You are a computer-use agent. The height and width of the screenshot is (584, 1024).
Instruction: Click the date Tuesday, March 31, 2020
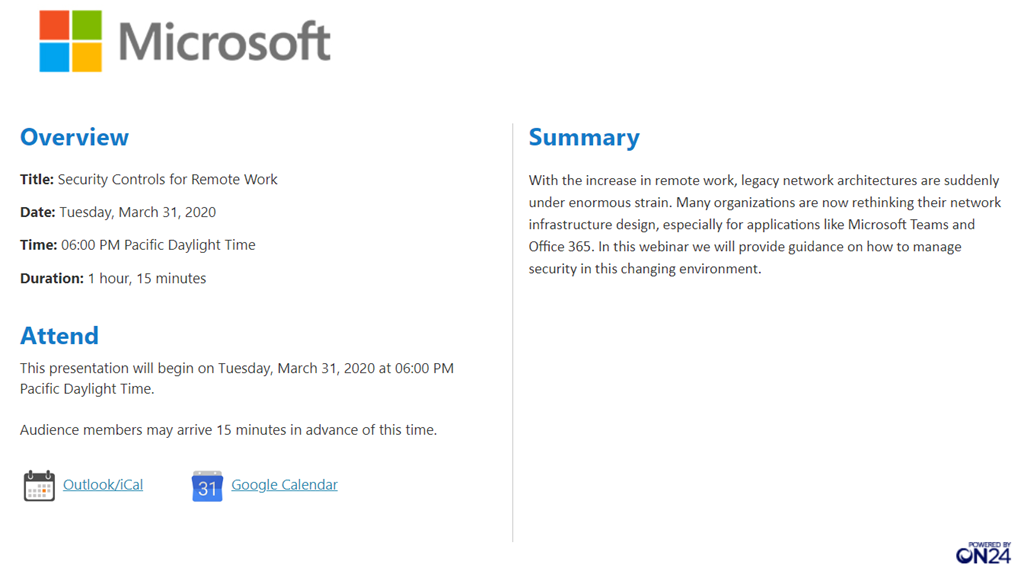[138, 212]
